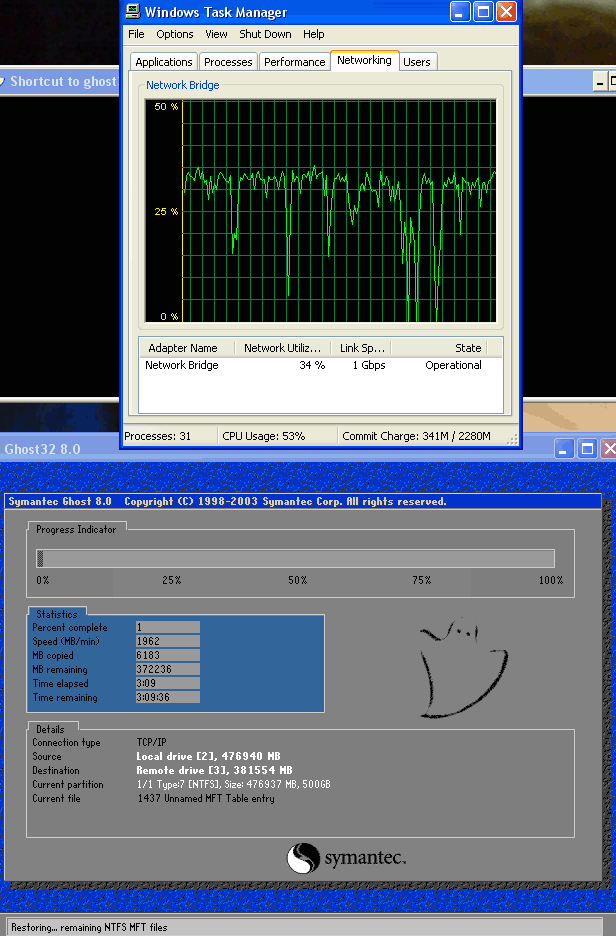616x936 pixels.
Task: Maximize the Task Manager window
Action: coord(483,11)
